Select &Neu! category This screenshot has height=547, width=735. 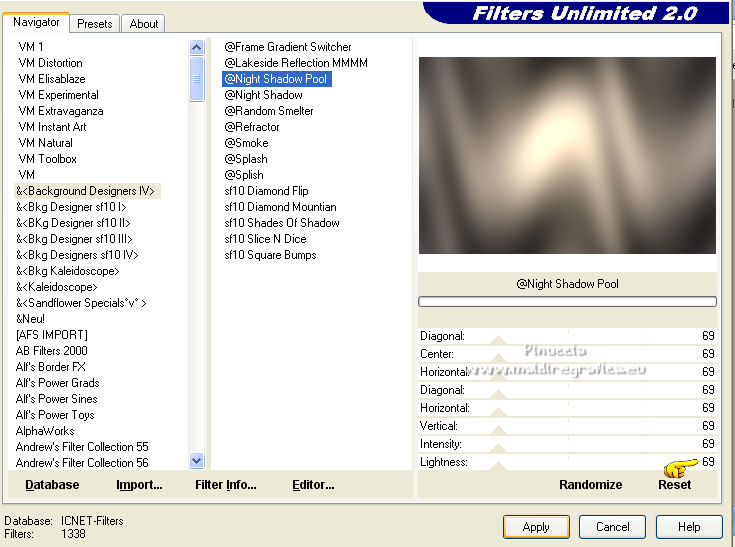pos(30,319)
